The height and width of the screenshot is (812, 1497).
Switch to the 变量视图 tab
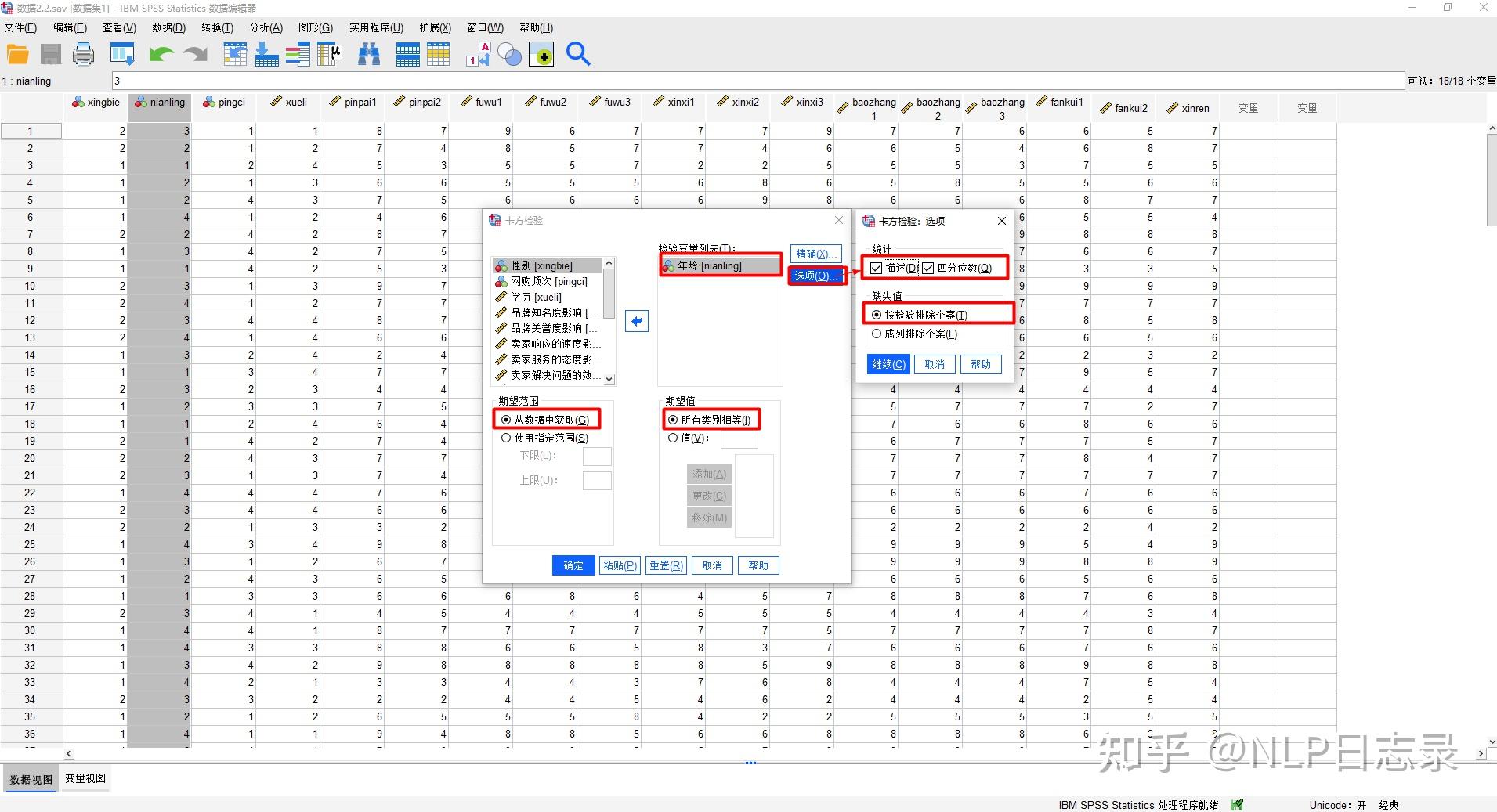click(85, 778)
